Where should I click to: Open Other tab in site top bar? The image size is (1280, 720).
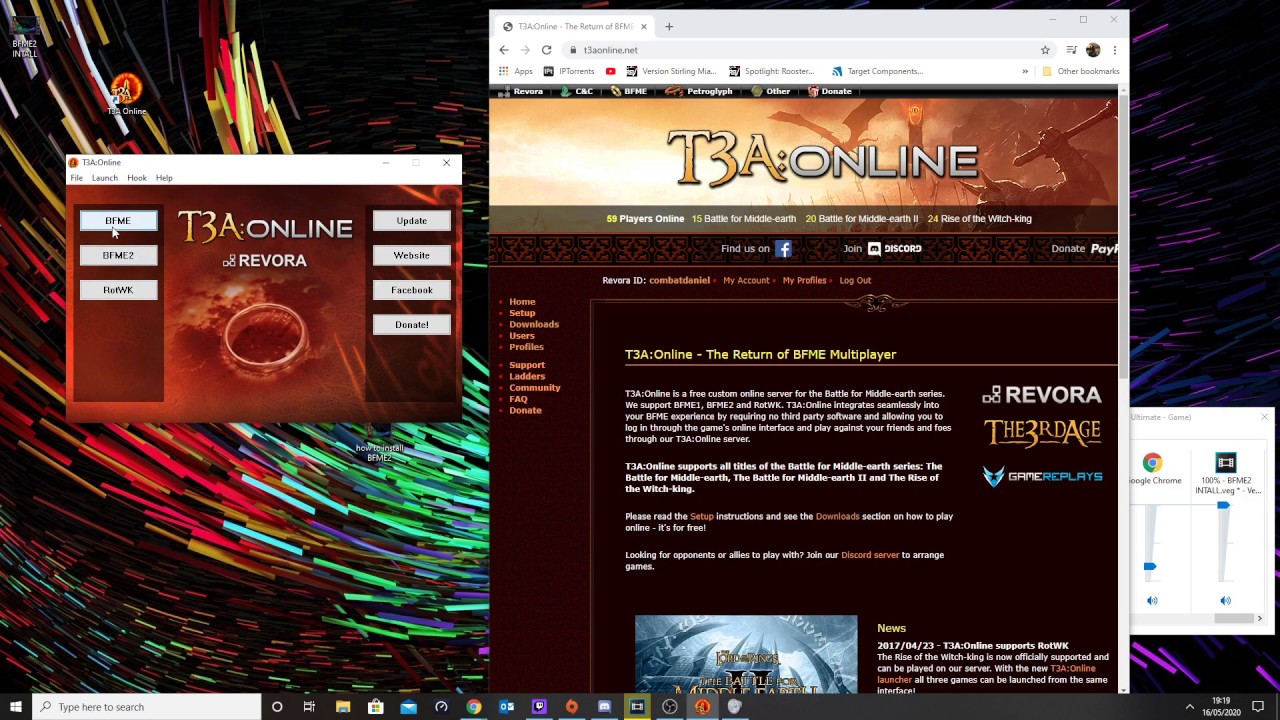(771, 91)
